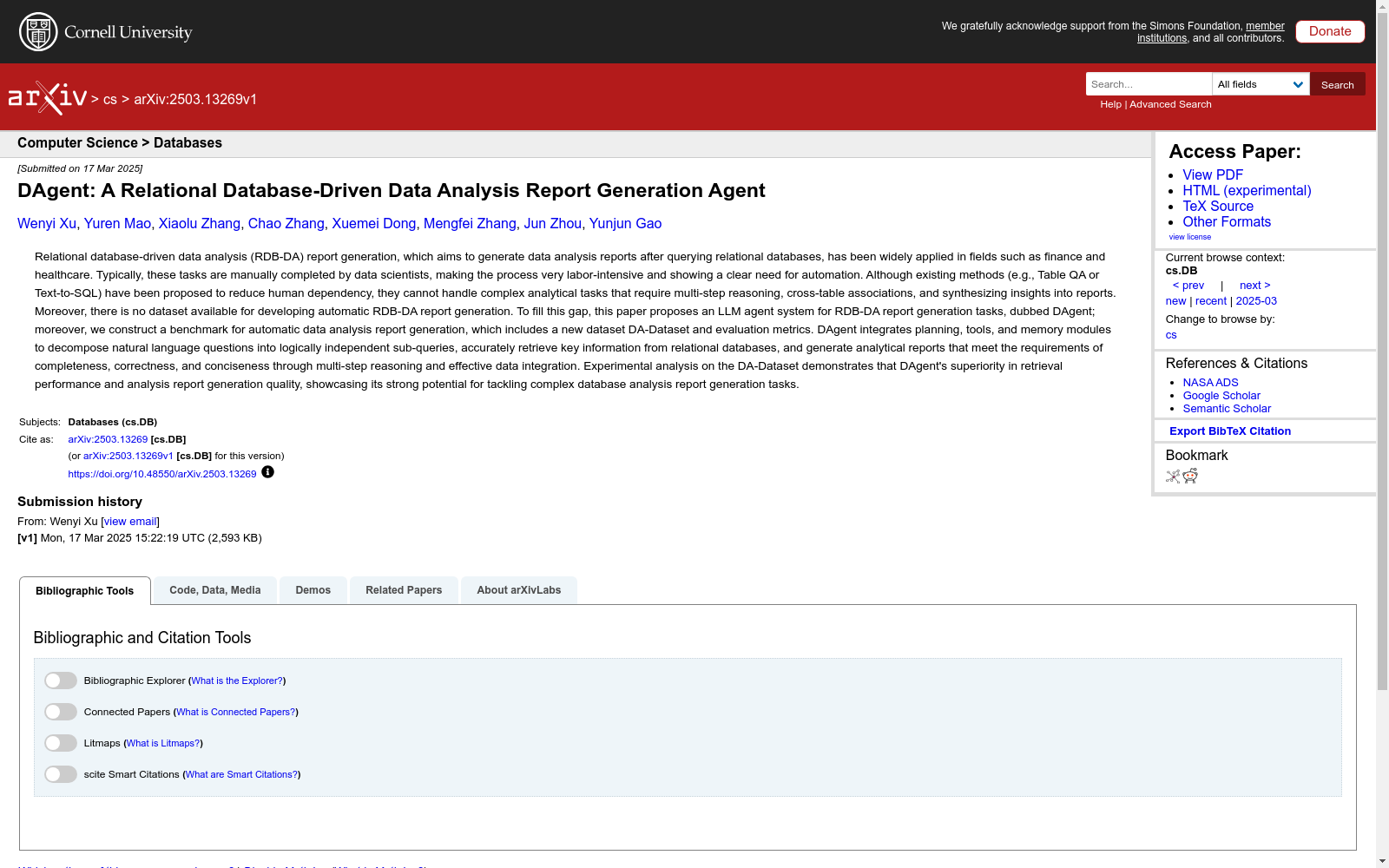Open arXiv:2503.13269v1 version link
1389x868 pixels.
(128, 457)
